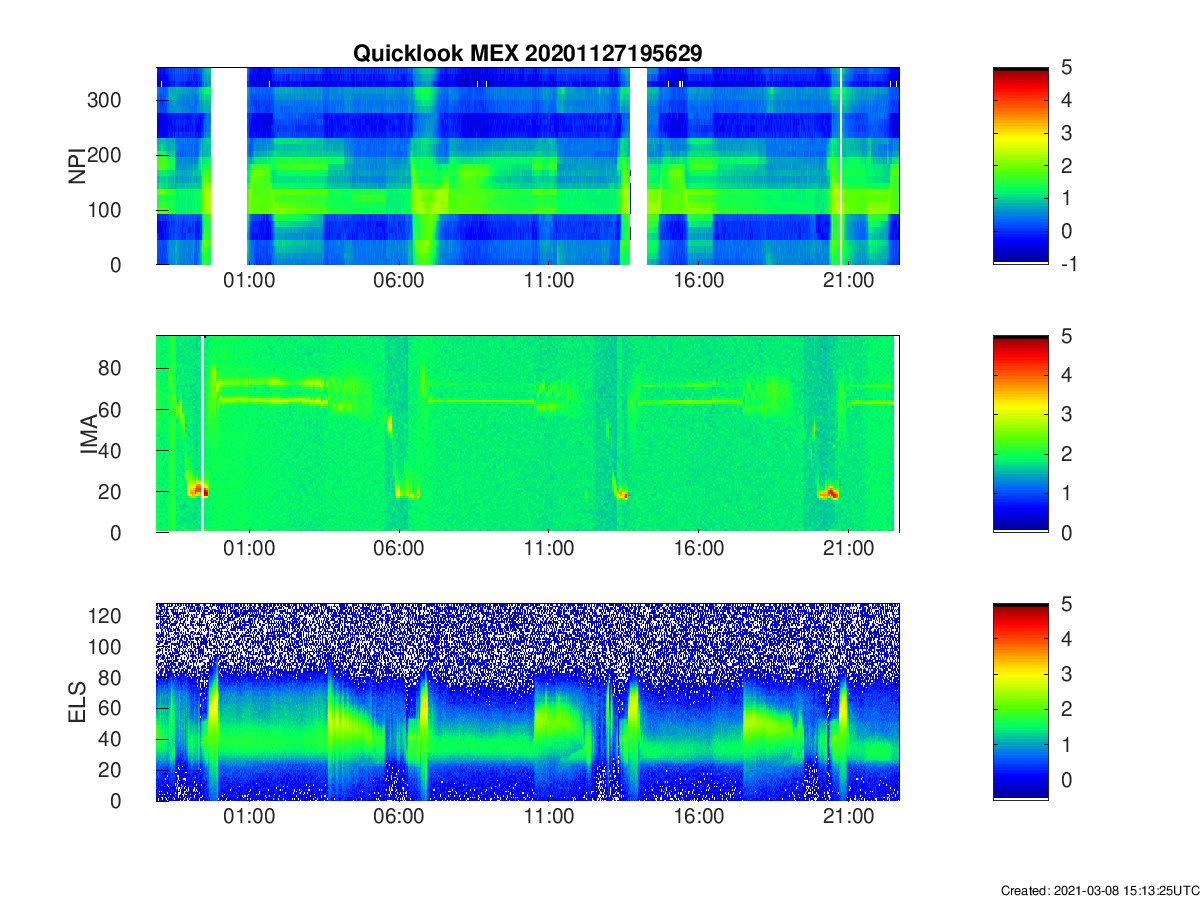
Task: Click inside the ELS spectrogram panel
Action: coord(528,702)
